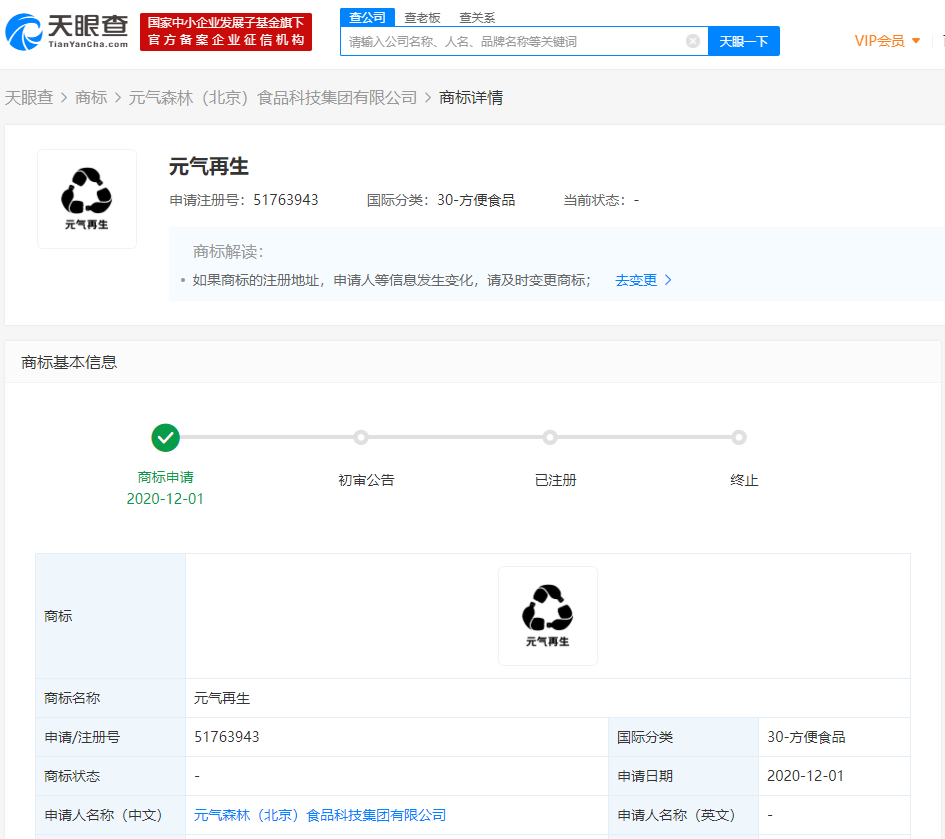Click 国际分类：30-方便食品 header text
Screen dimensions: 945x839
coord(441,200)
